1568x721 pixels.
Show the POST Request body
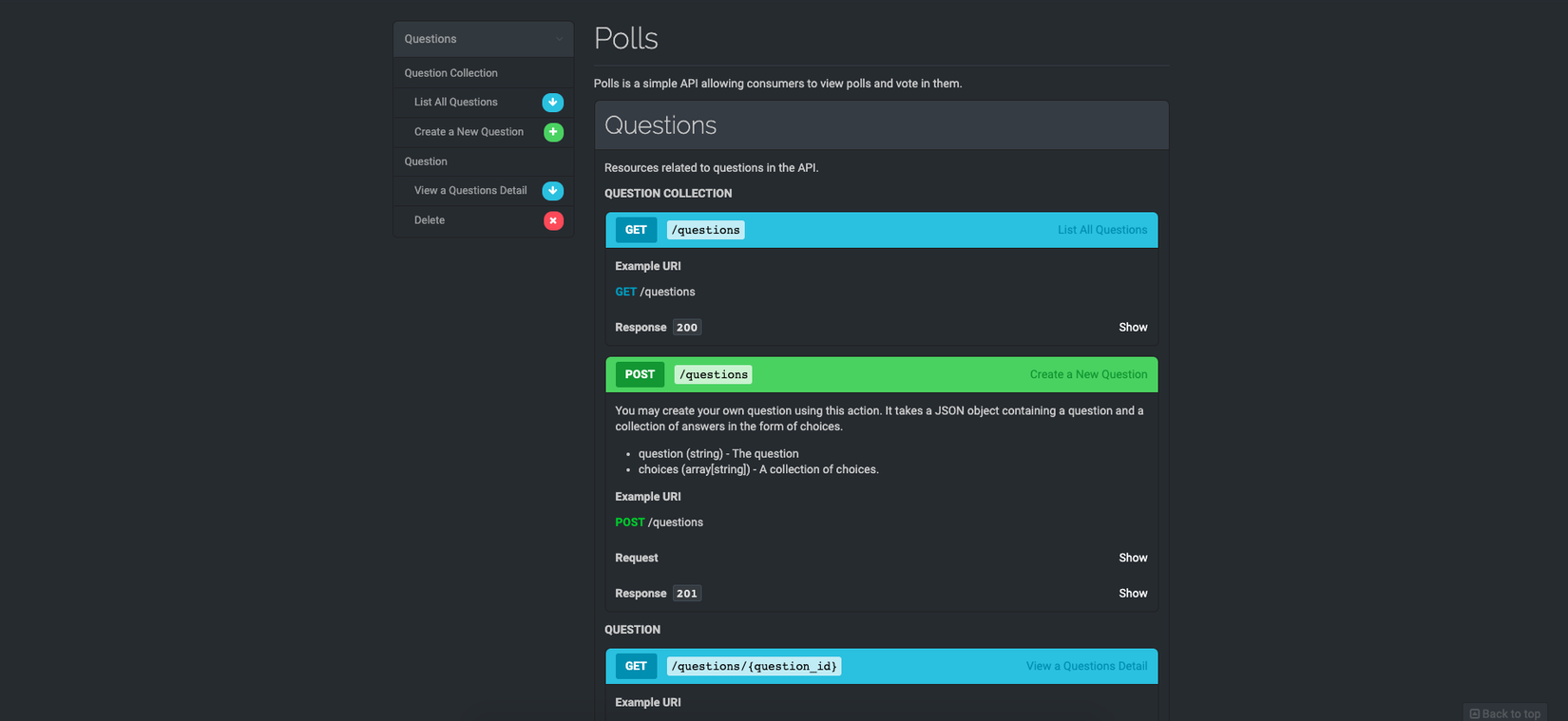[x=1133, y=558]
